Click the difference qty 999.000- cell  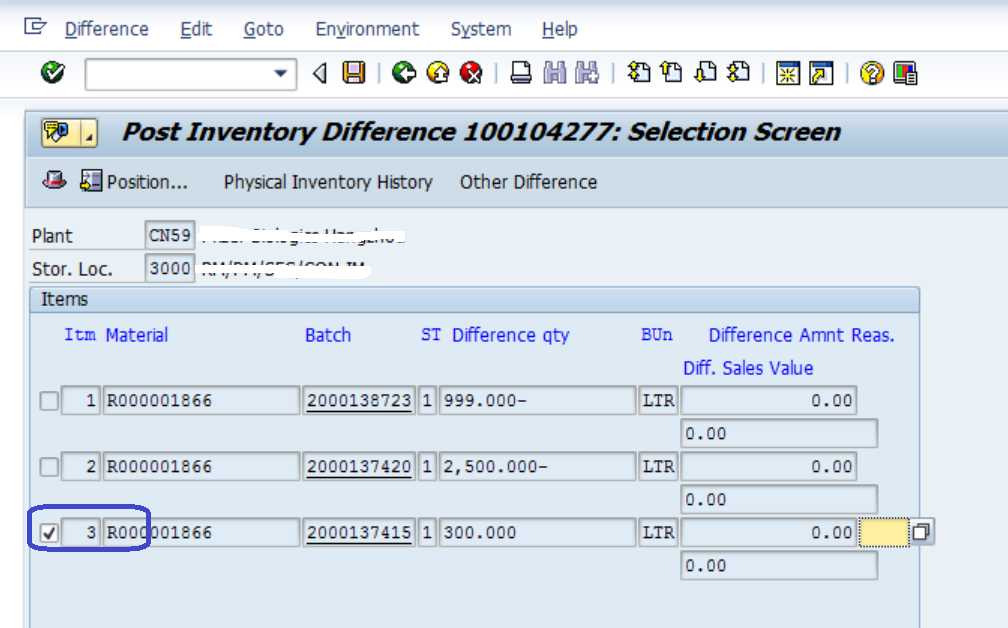537,400
